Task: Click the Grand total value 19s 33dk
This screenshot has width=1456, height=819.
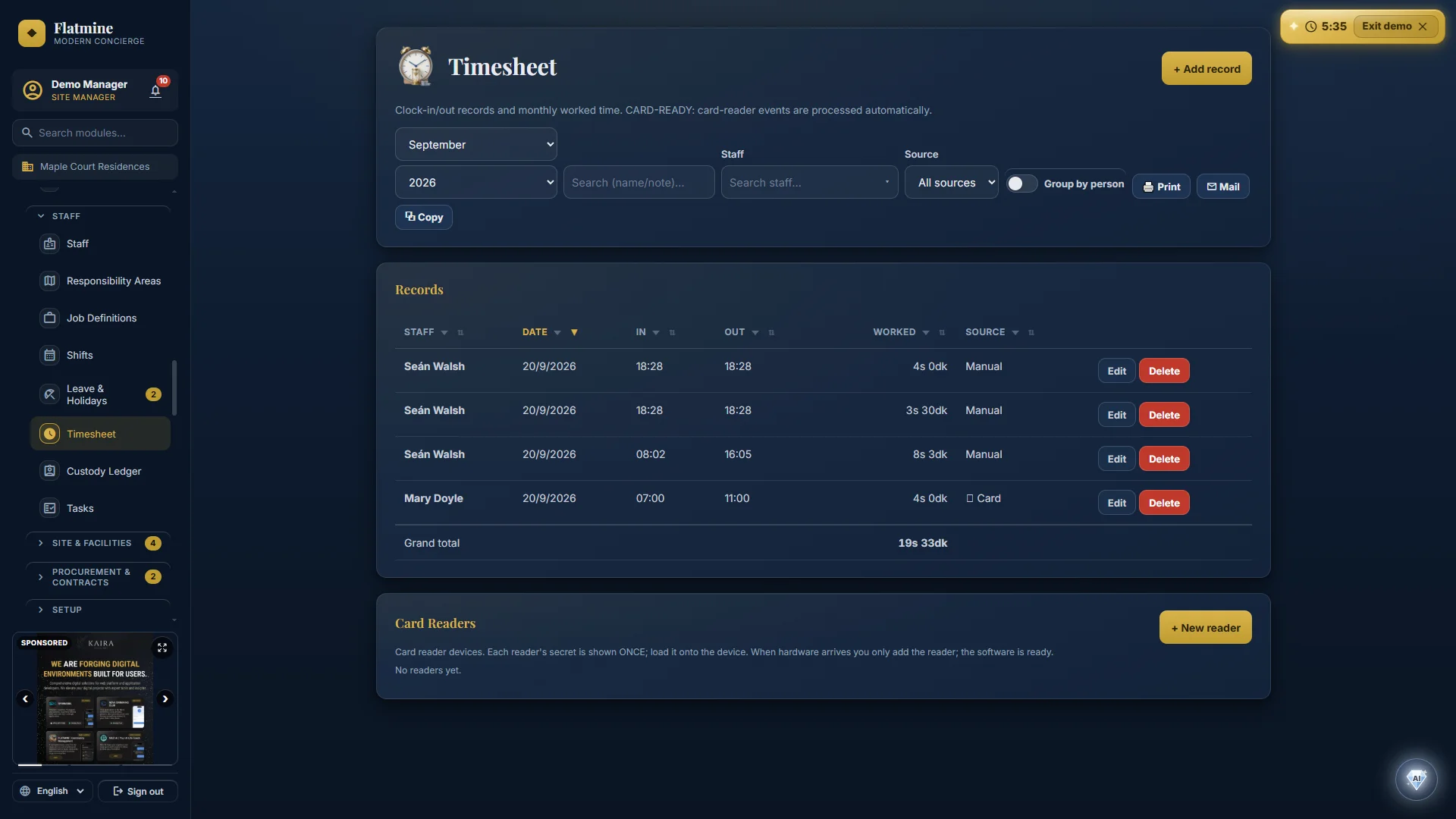Action: 922,543
